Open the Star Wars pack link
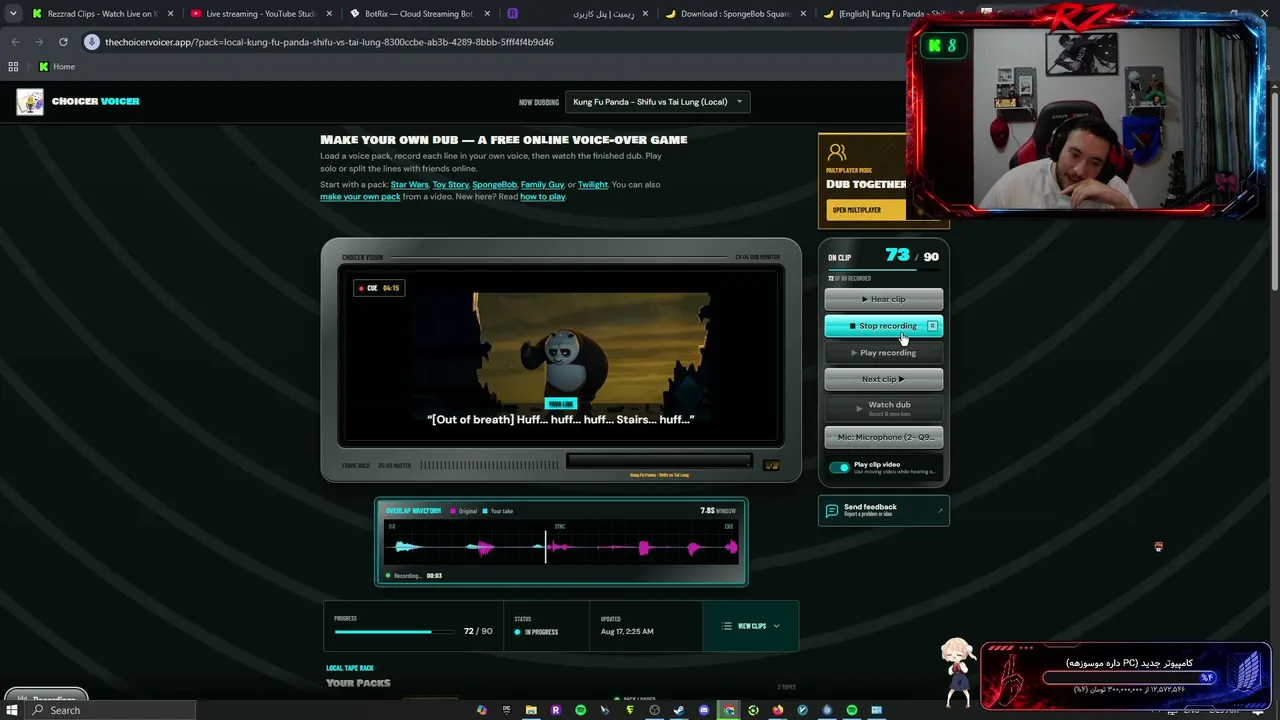This screenshot has width=1280, height=720. point(409,185)
